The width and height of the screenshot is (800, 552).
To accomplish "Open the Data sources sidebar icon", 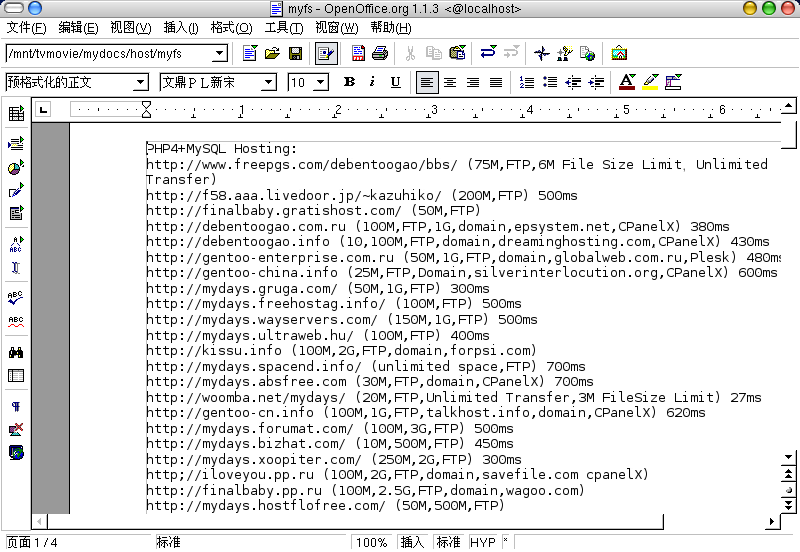I will coord(16,376).
